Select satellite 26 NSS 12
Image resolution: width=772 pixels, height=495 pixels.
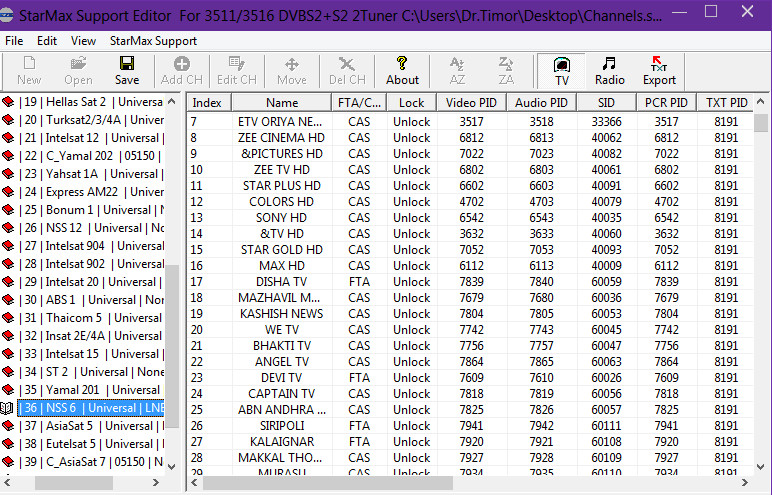click(91, 228)
